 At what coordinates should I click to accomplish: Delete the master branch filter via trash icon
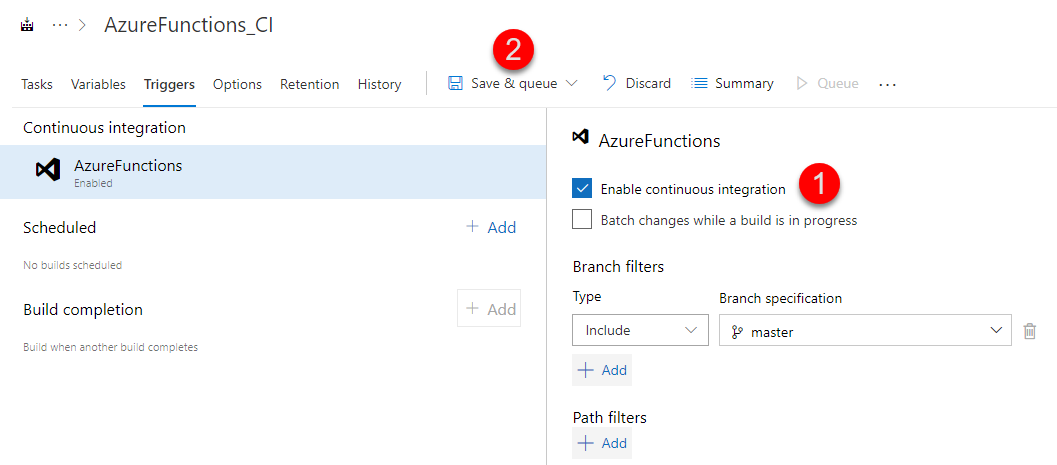[x=1029, y=331]
